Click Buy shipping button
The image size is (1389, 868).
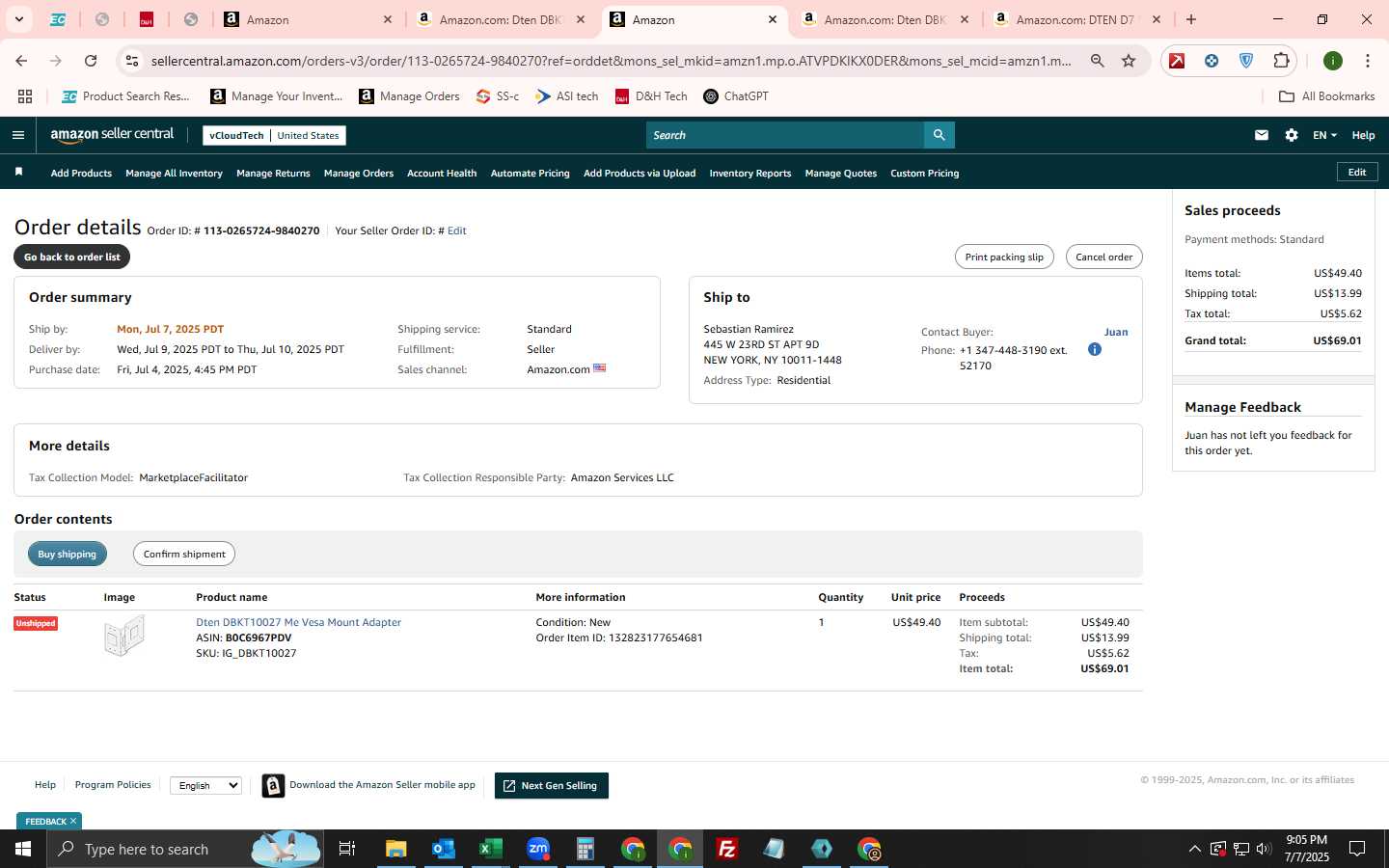click(68, 554)
